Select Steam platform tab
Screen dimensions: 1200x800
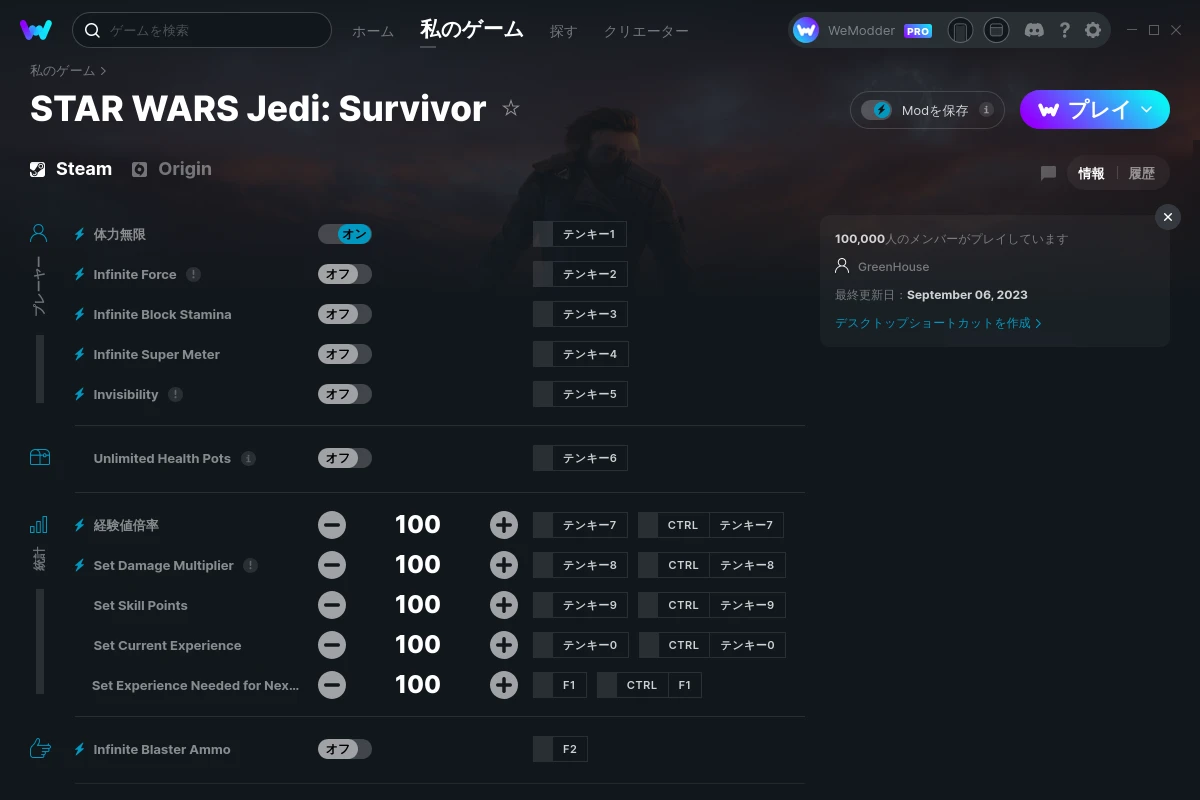[71, 169]
